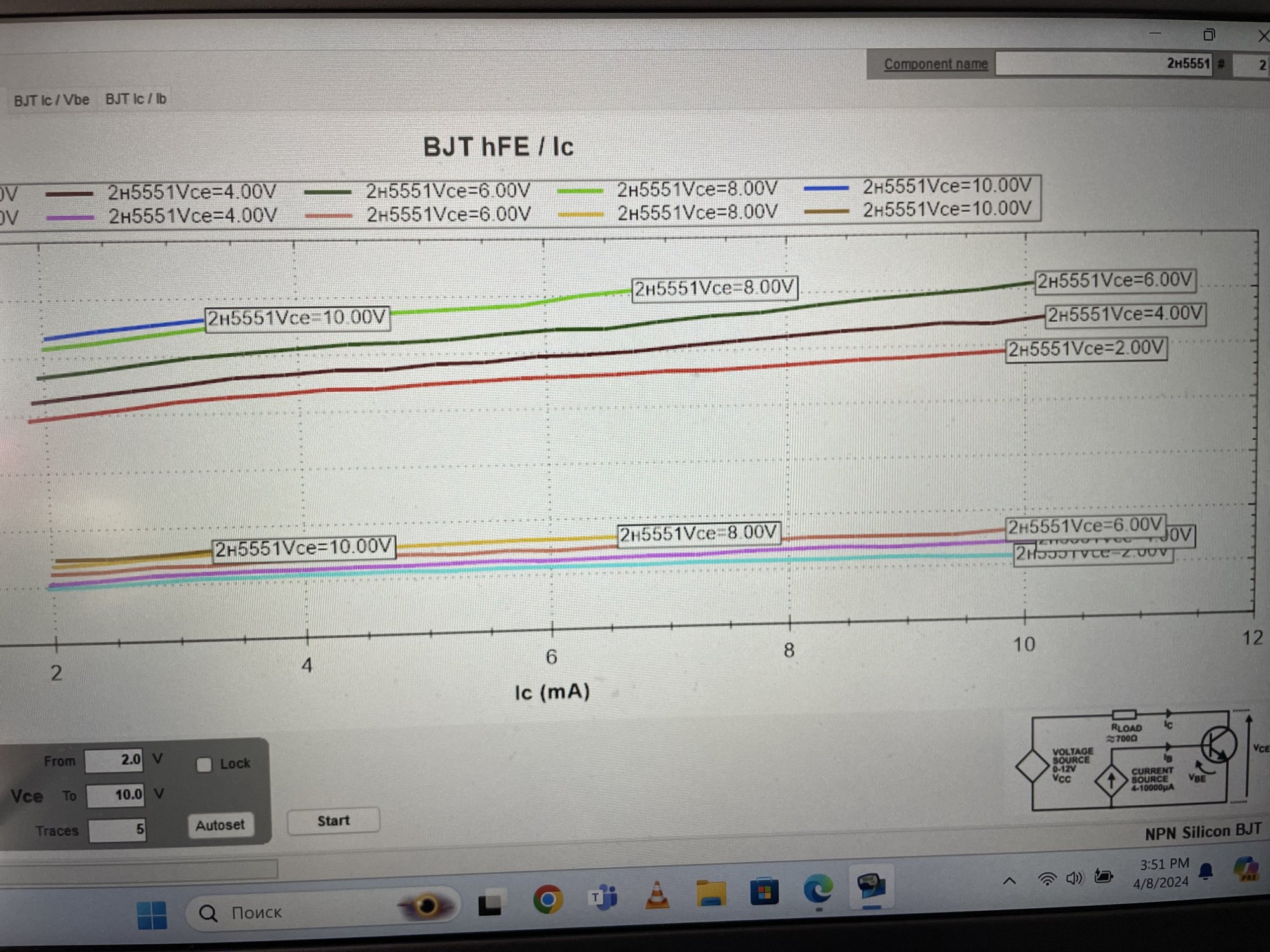Select the active curve tracer app taskbar icon
This screenshot has height=952, width=1270.
coord(871,886)
